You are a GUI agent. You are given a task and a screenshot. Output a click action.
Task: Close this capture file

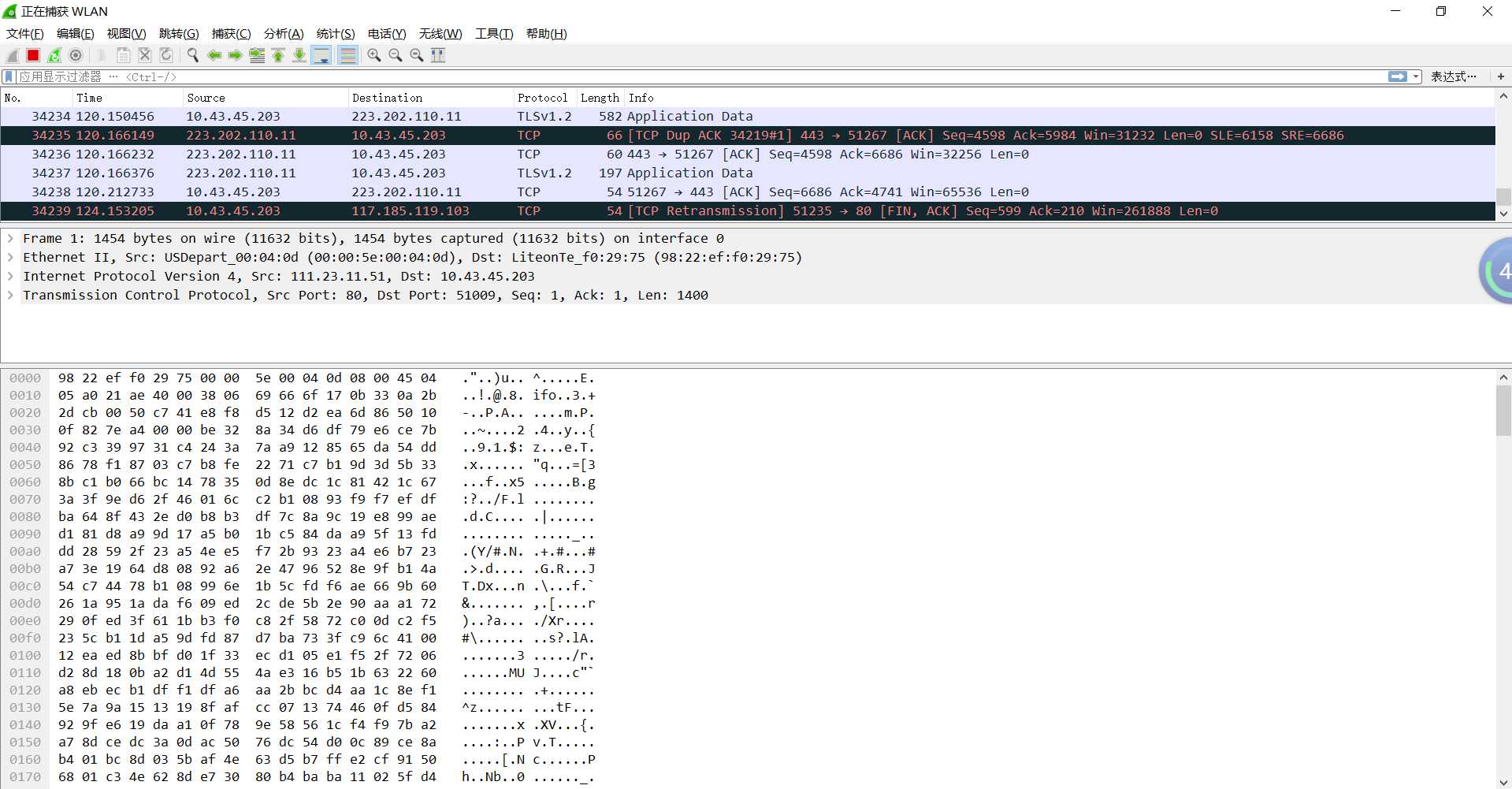coord(145,55)
